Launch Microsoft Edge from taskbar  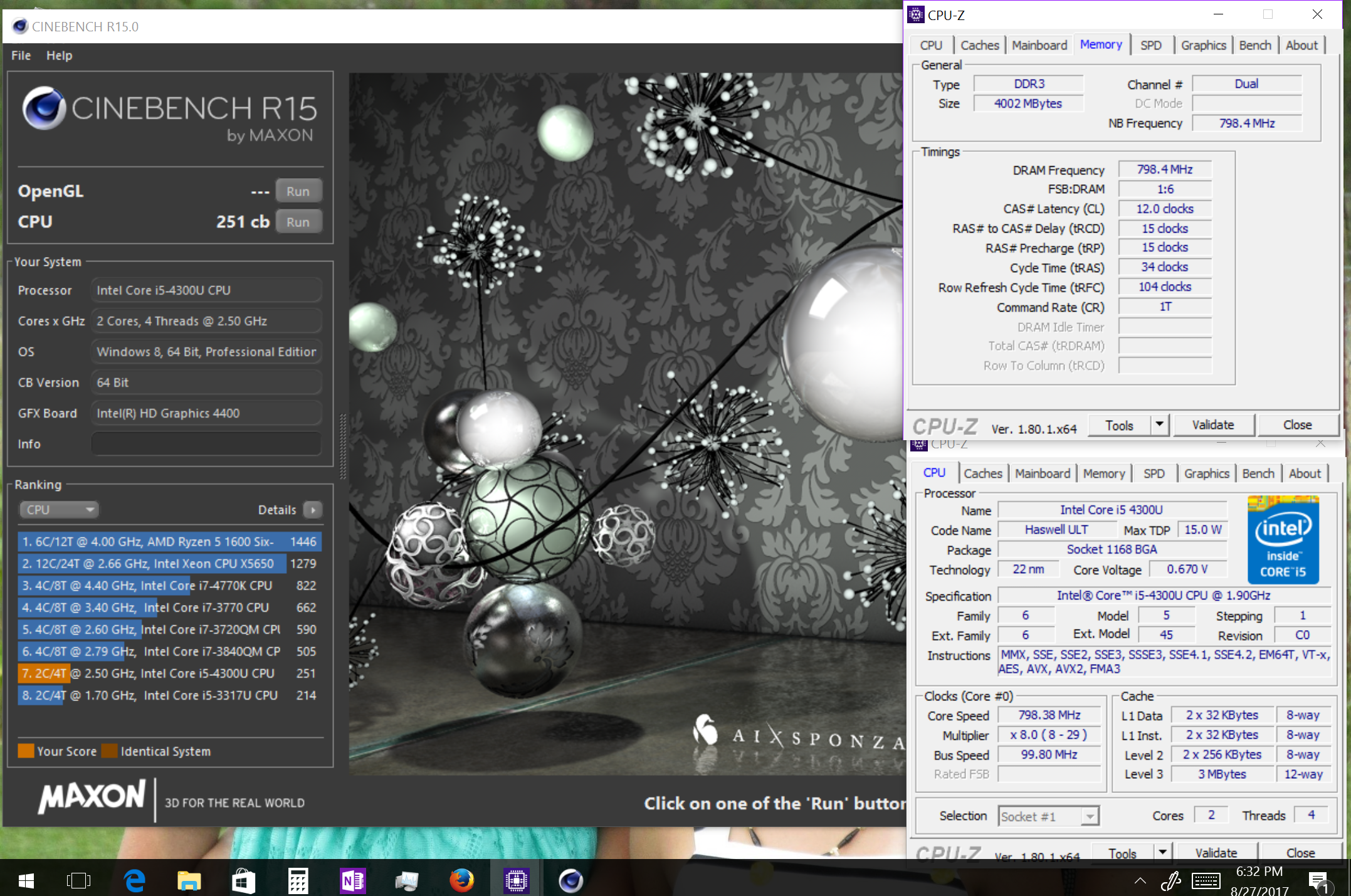pos(134,881)
